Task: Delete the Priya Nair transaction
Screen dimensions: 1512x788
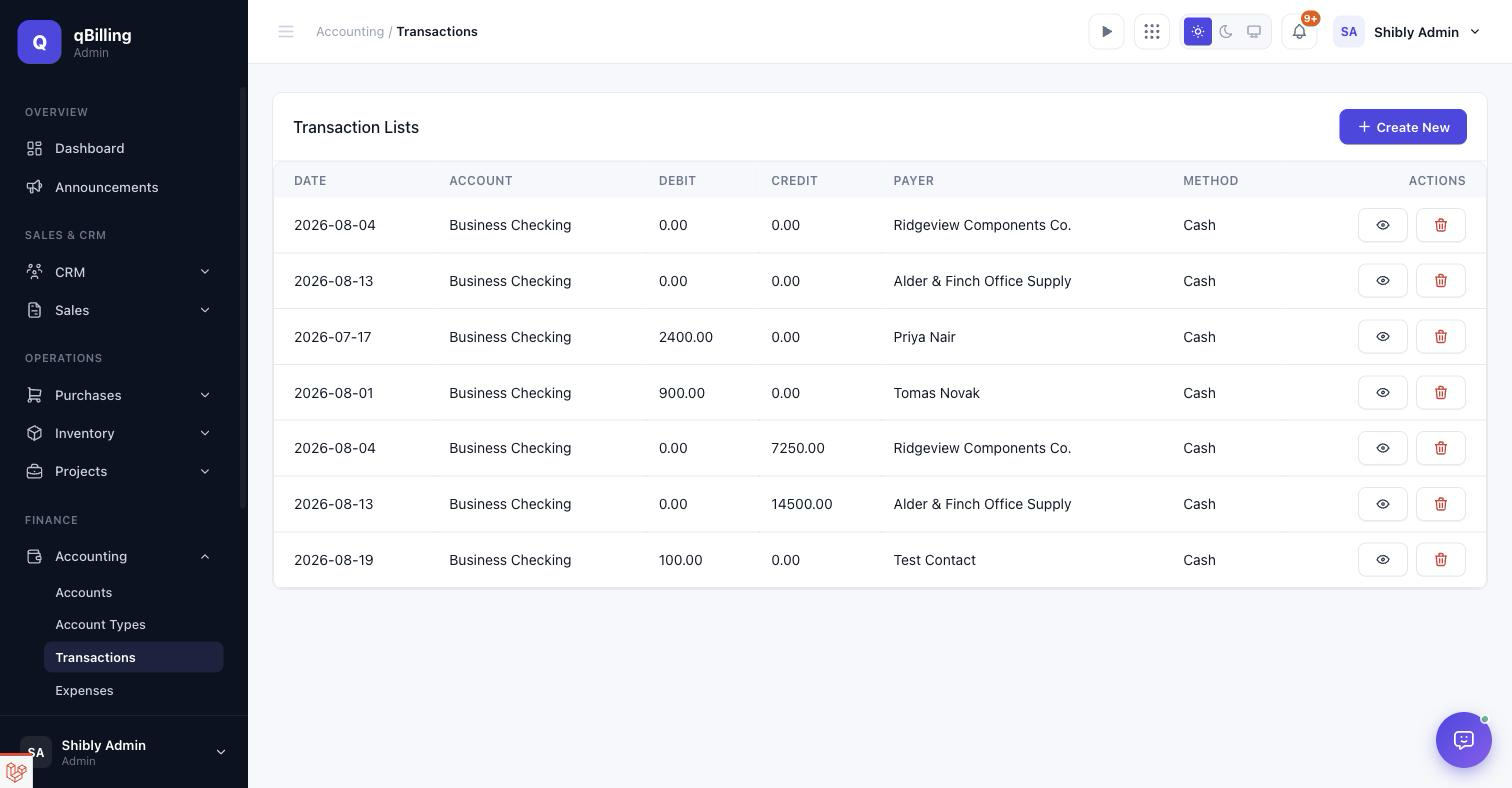Action: tap(1441, 337)
